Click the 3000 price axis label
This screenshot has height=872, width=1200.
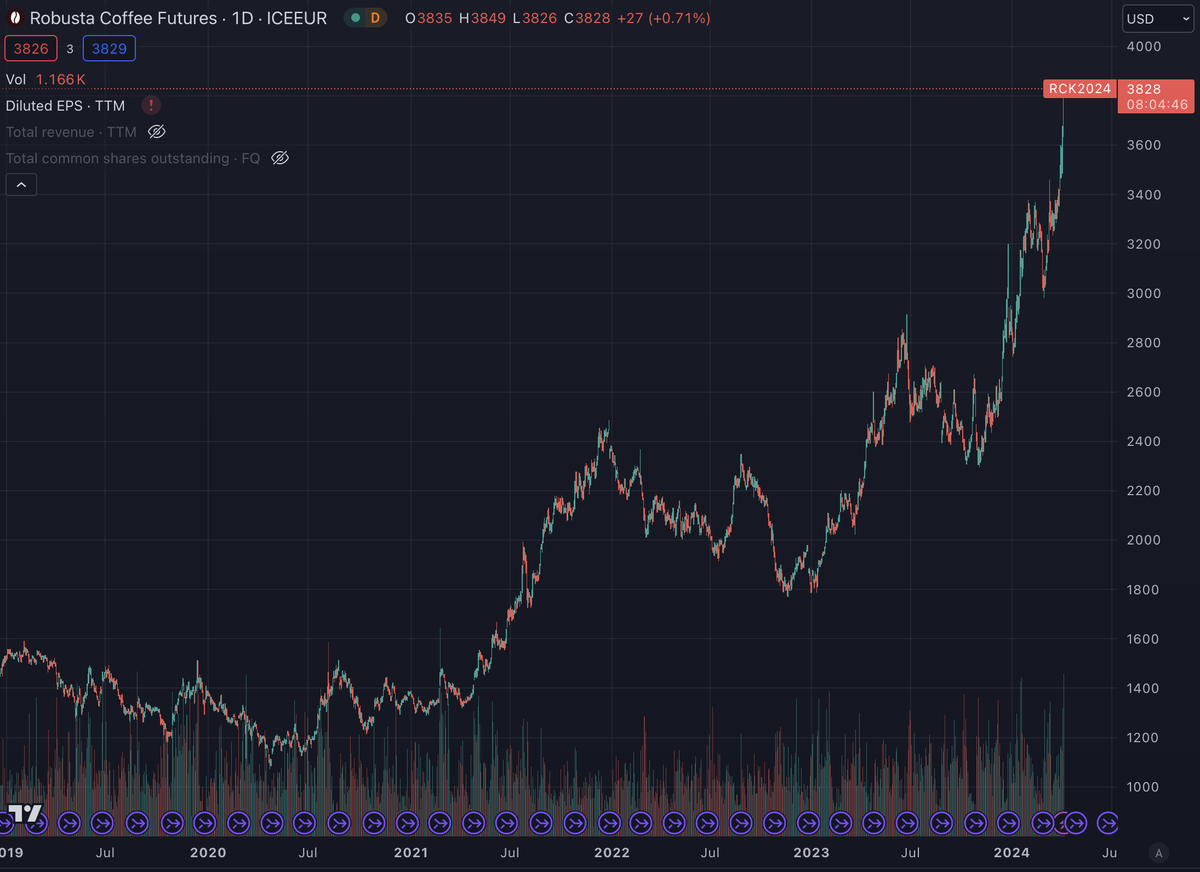(x=1144, y=293)
